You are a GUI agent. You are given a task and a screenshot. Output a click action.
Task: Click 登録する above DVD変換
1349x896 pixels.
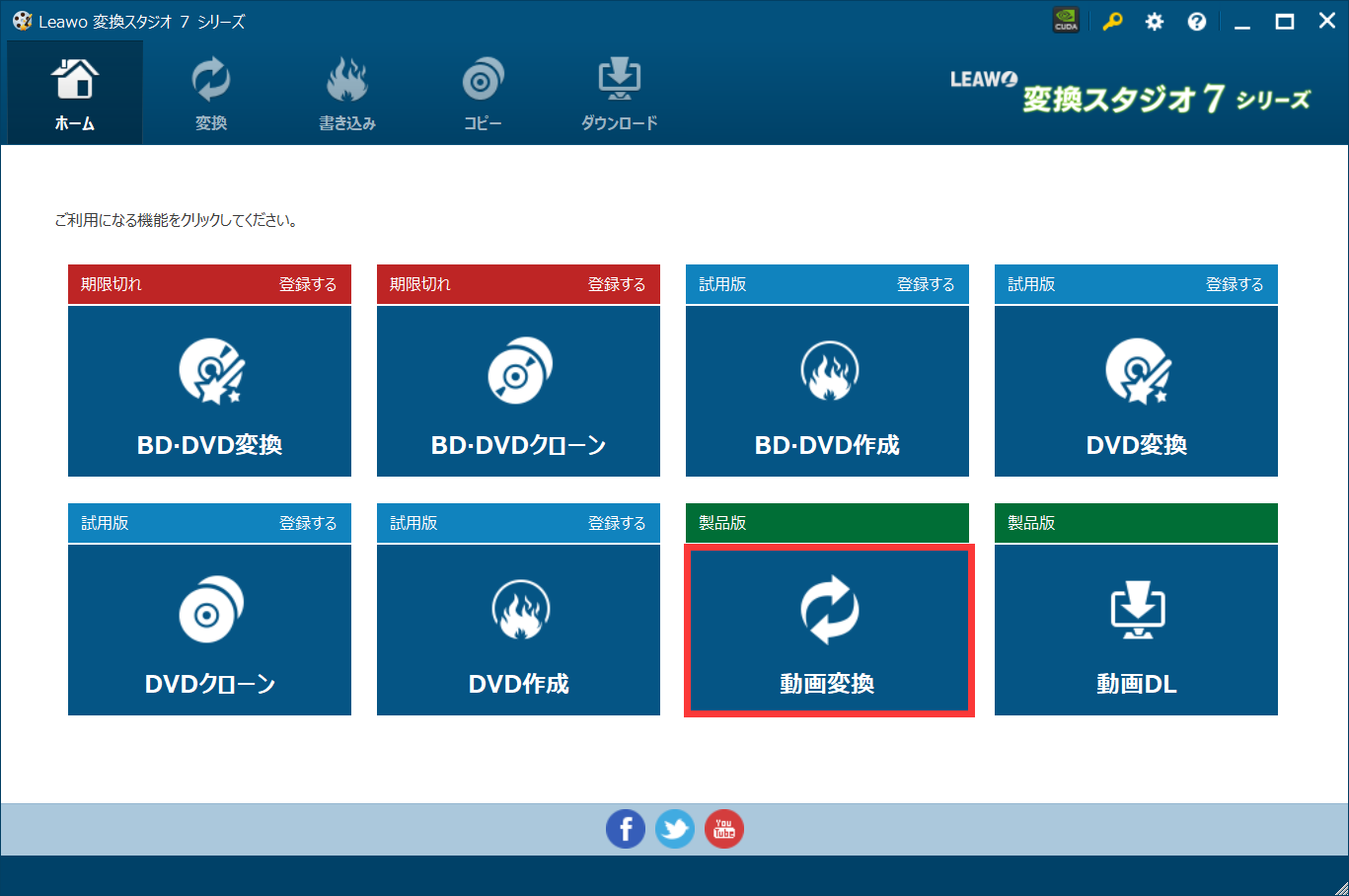pos(1235,284)
